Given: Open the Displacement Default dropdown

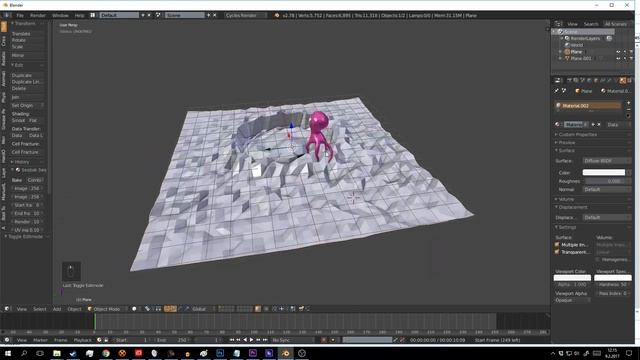Looking at the screenshot, I should click(x=607, y=218).
